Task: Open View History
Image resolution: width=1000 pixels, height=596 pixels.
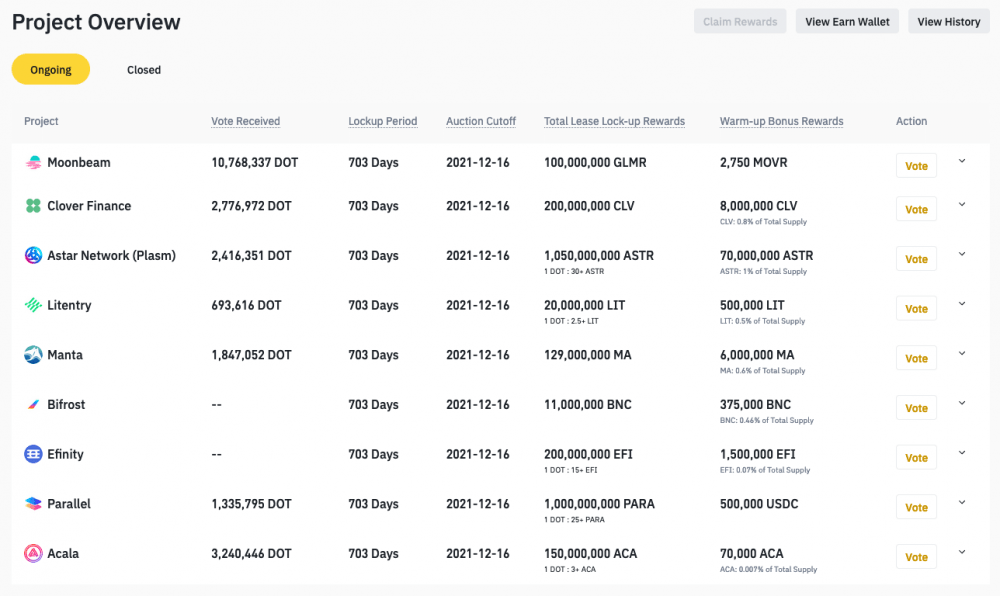Action: (948, 22)
